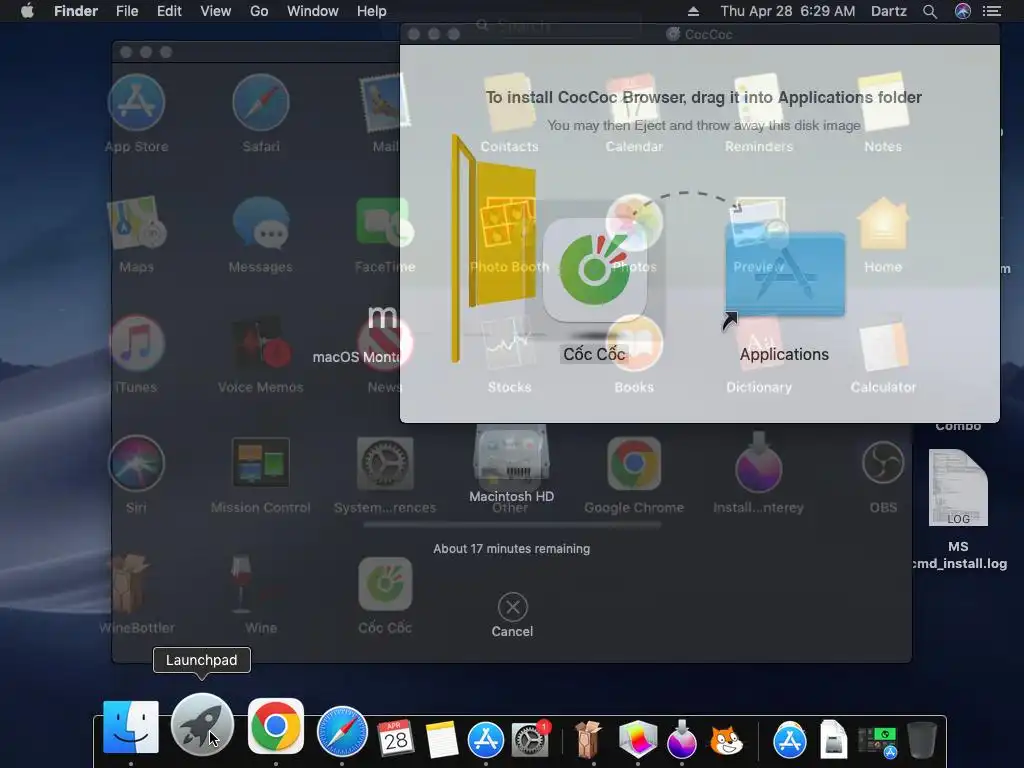1024x768 pixels.
Task: Open Grapher colorful cube icon in Dock
Action: (637, 739)
